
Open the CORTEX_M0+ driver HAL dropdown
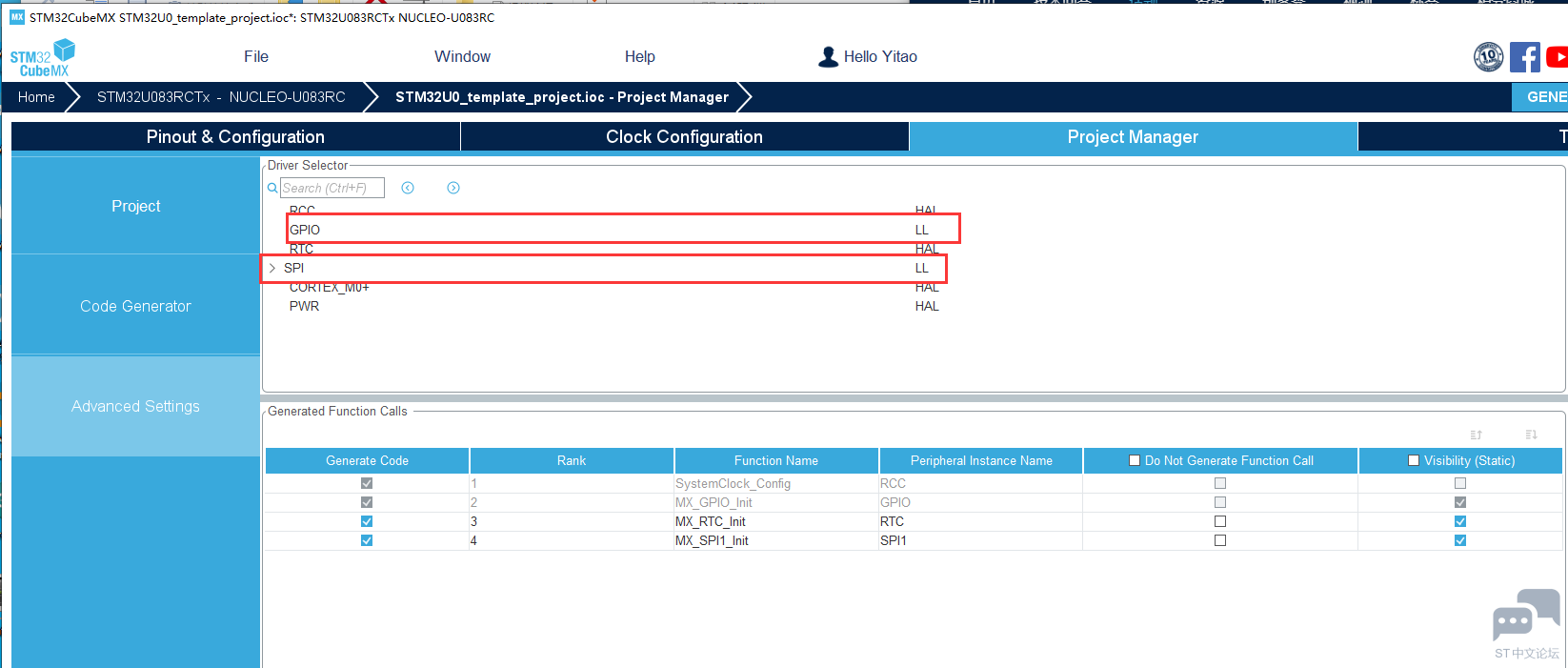point(927,288)
